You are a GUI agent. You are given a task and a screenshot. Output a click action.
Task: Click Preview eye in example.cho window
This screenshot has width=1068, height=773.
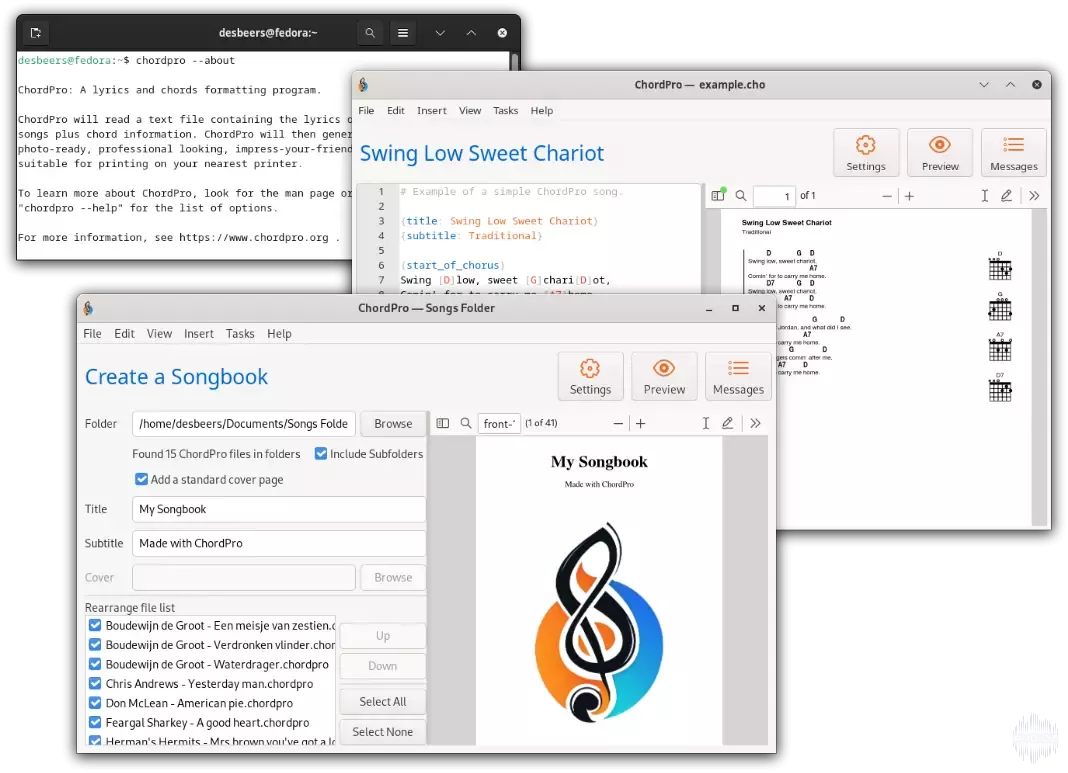coord(940,153)
